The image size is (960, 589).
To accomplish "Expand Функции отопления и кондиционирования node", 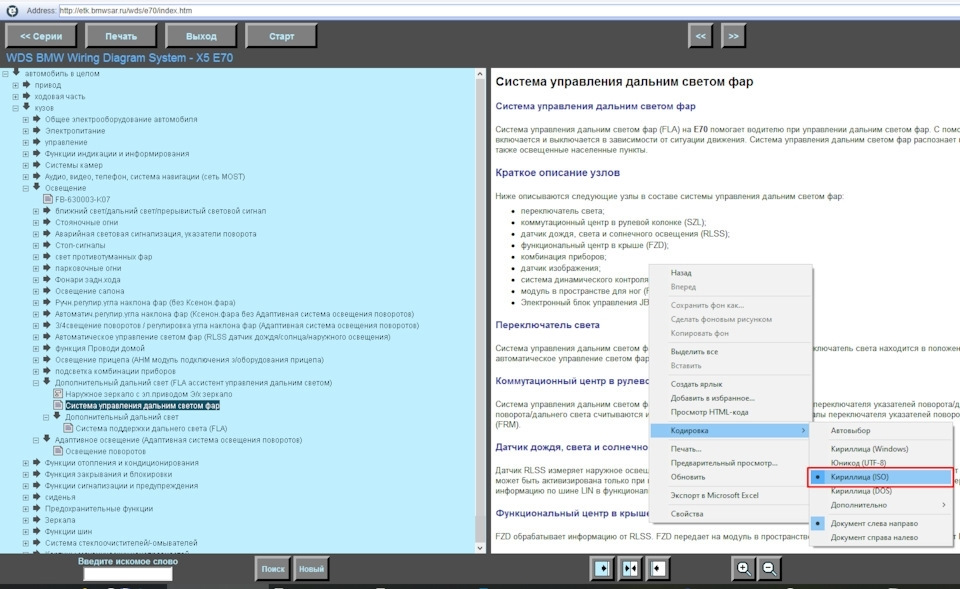I will 26,463.
